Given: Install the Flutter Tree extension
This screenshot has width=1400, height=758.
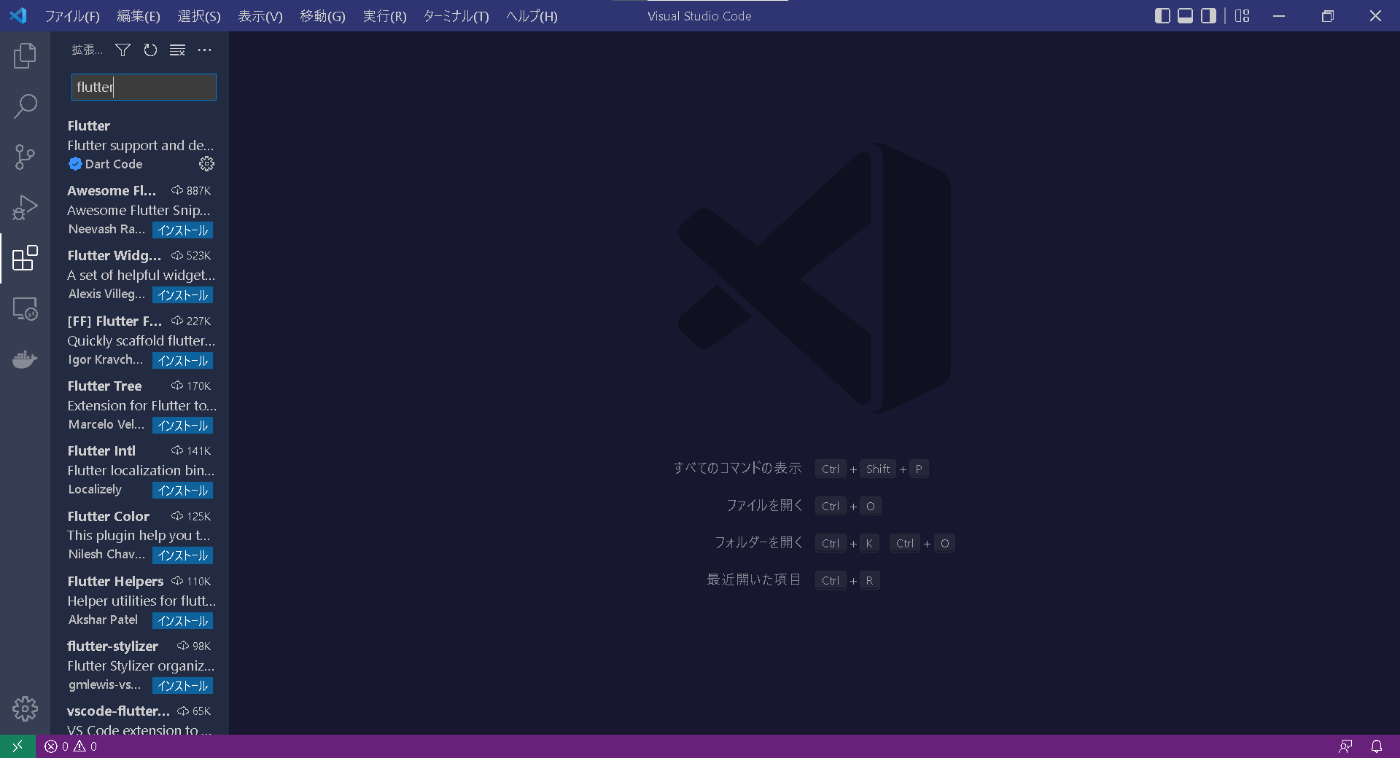Looking at the screenshot, I should (182, 425).
